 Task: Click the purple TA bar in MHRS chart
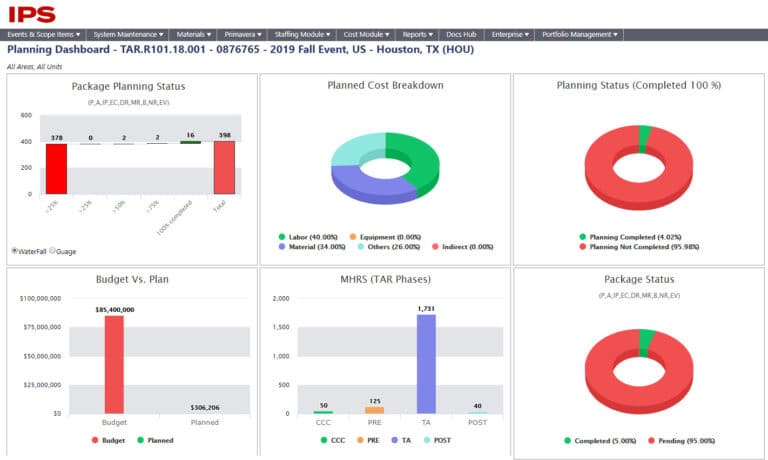tap(426, 364)
